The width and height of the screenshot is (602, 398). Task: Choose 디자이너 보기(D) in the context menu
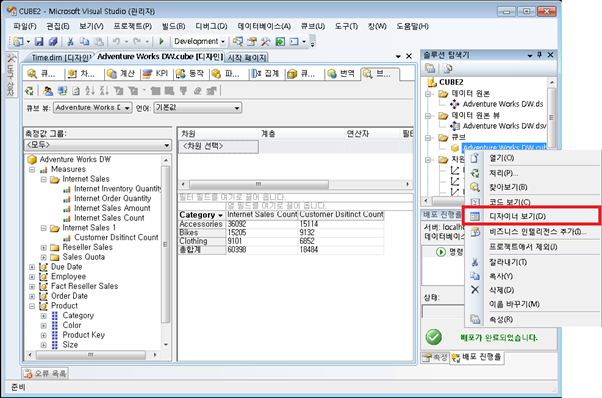click(531, 216)
